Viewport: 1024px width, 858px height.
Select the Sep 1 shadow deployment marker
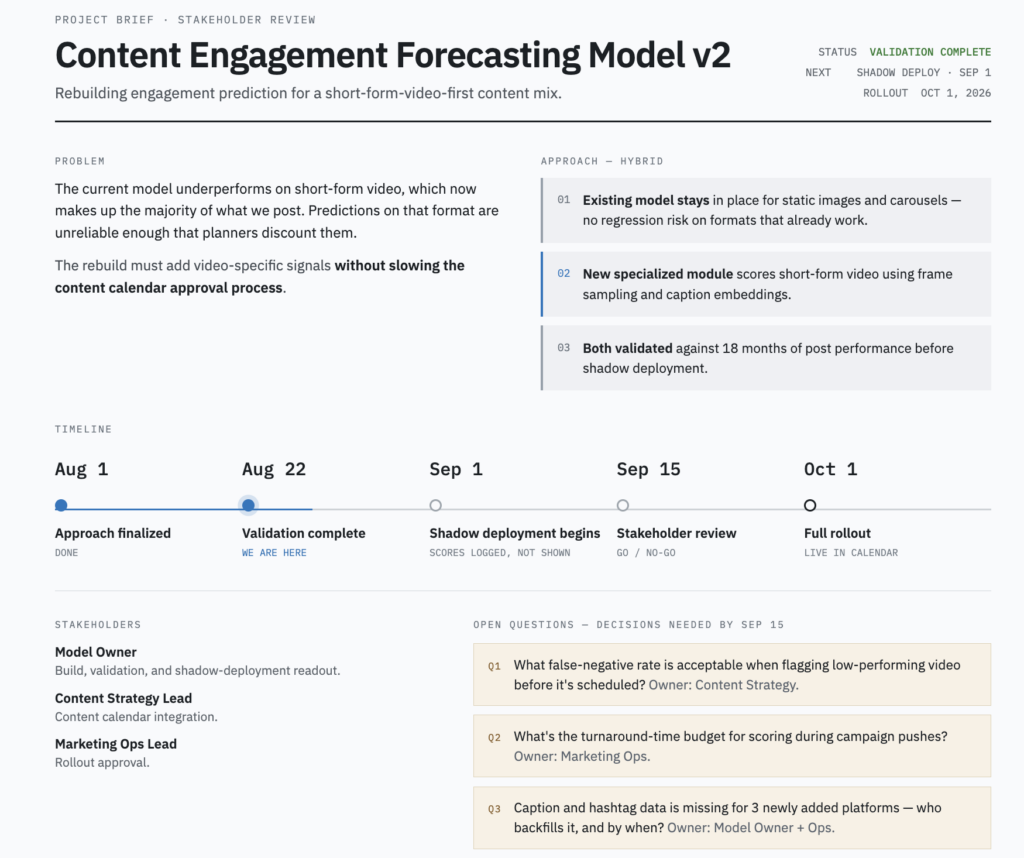(x=436, y=505)
